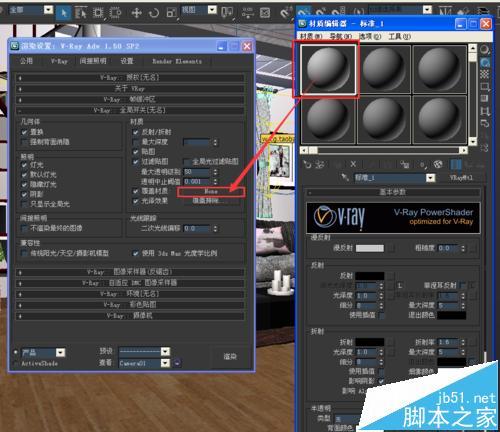
Task: Switch to the 公用 tab
Action: point(26,61)
